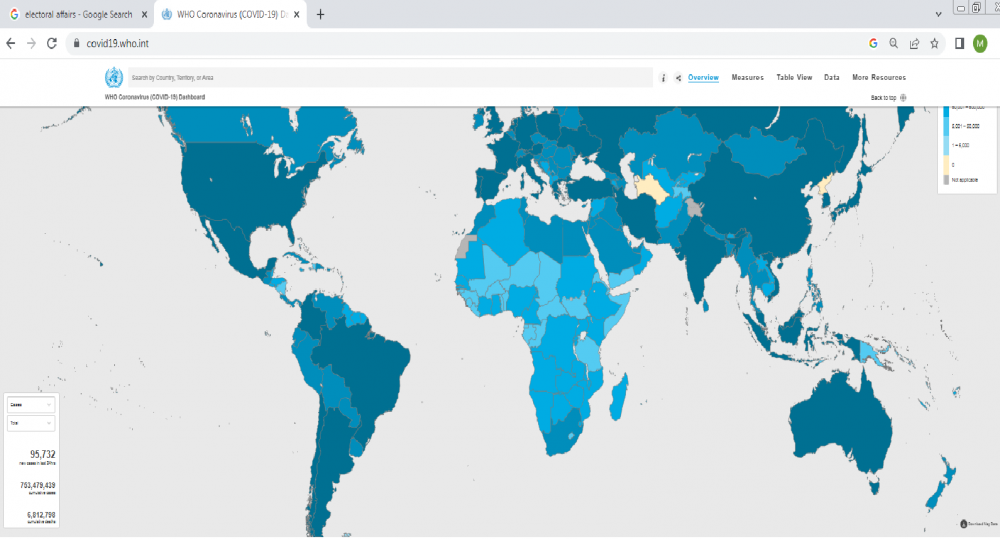Click the Search by Country, Territory, or Area field
Screen dimensions: 1000x539
pos(390,78)
